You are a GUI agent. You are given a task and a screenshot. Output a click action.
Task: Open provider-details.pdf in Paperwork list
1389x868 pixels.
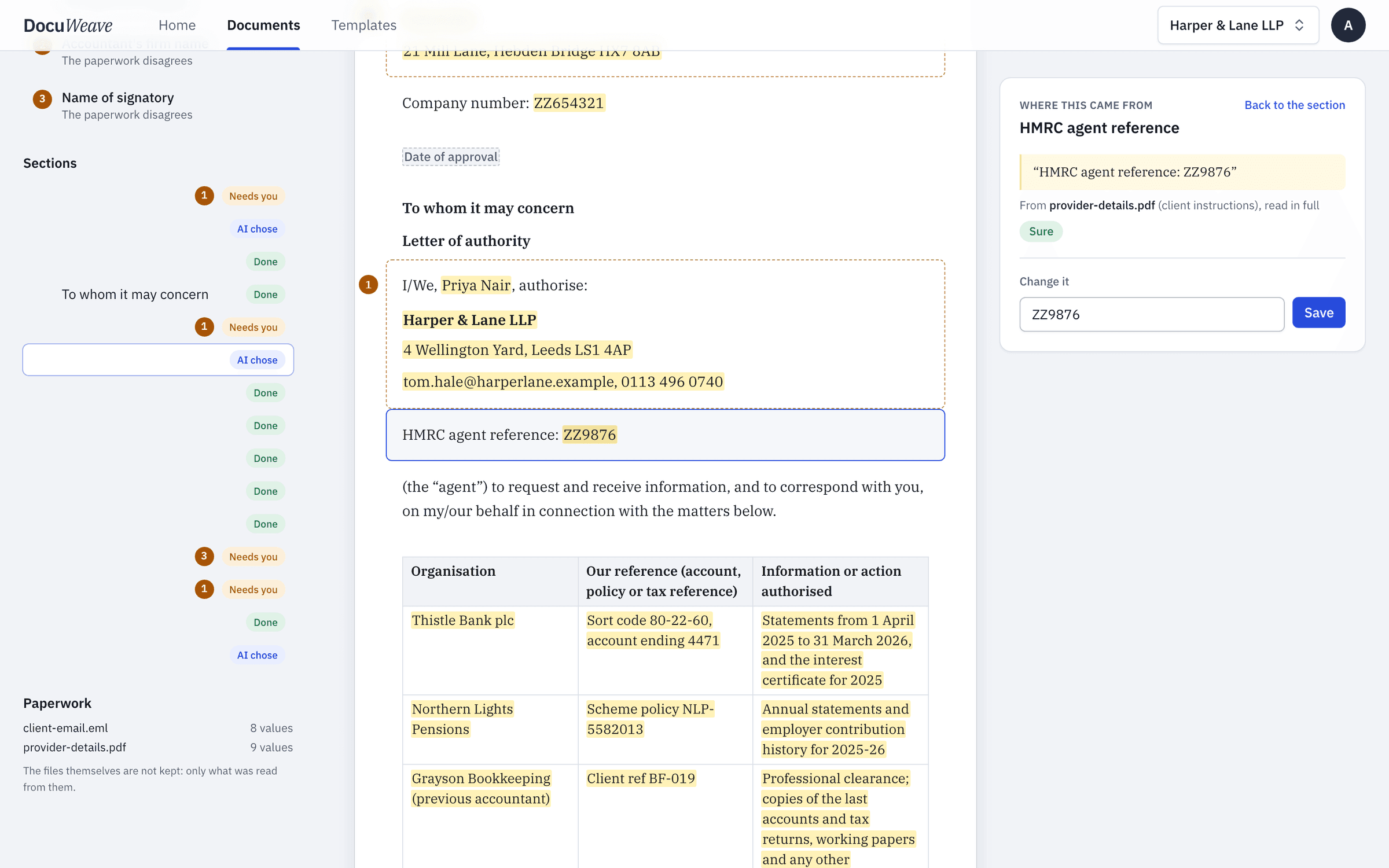click(75, 747)
